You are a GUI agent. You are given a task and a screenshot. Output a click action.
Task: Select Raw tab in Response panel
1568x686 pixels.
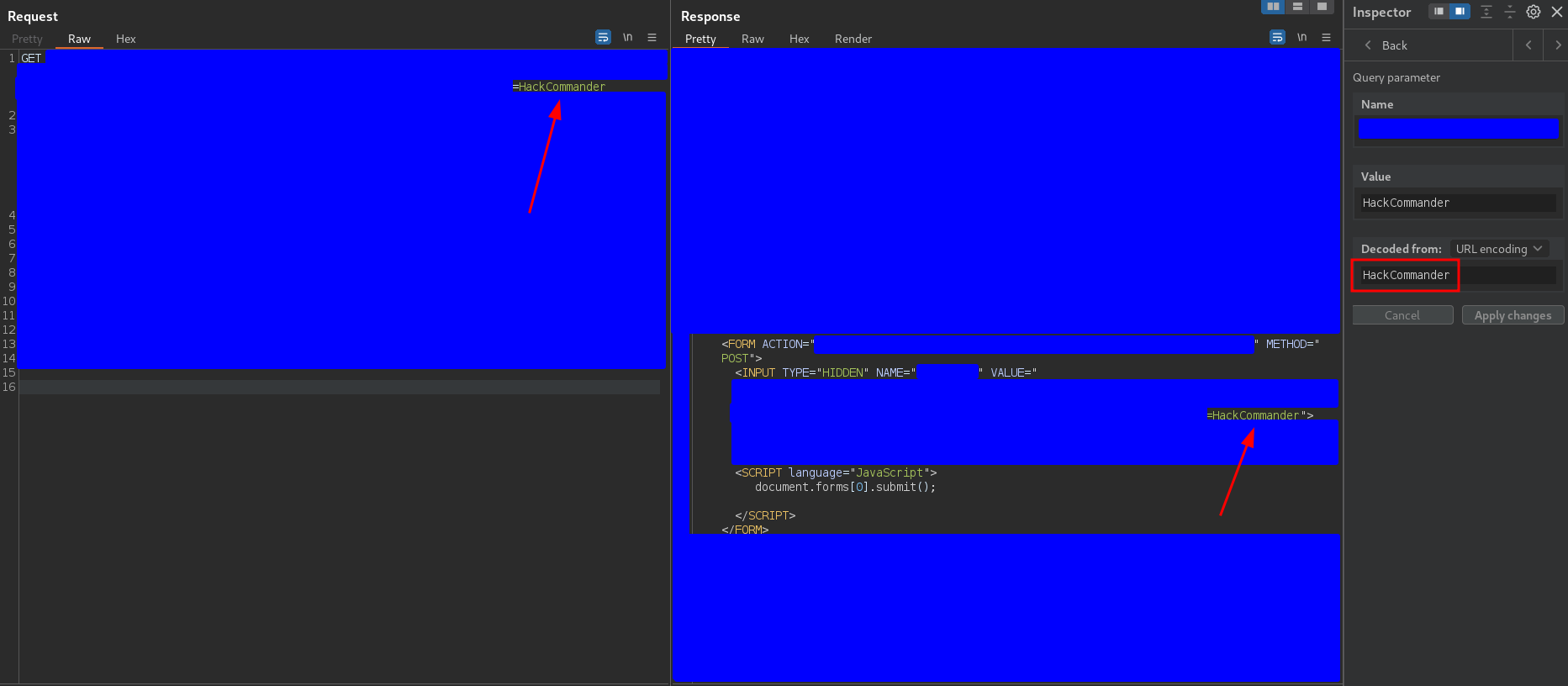click(x=752, y=39)
